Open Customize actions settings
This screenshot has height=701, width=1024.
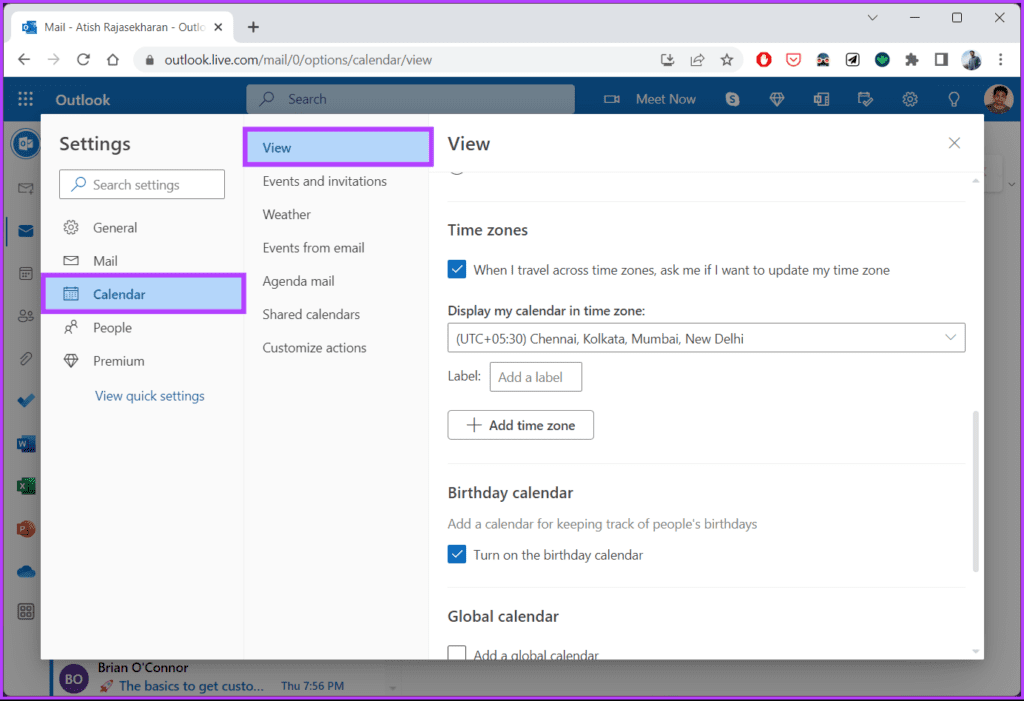tap(314, 348)
